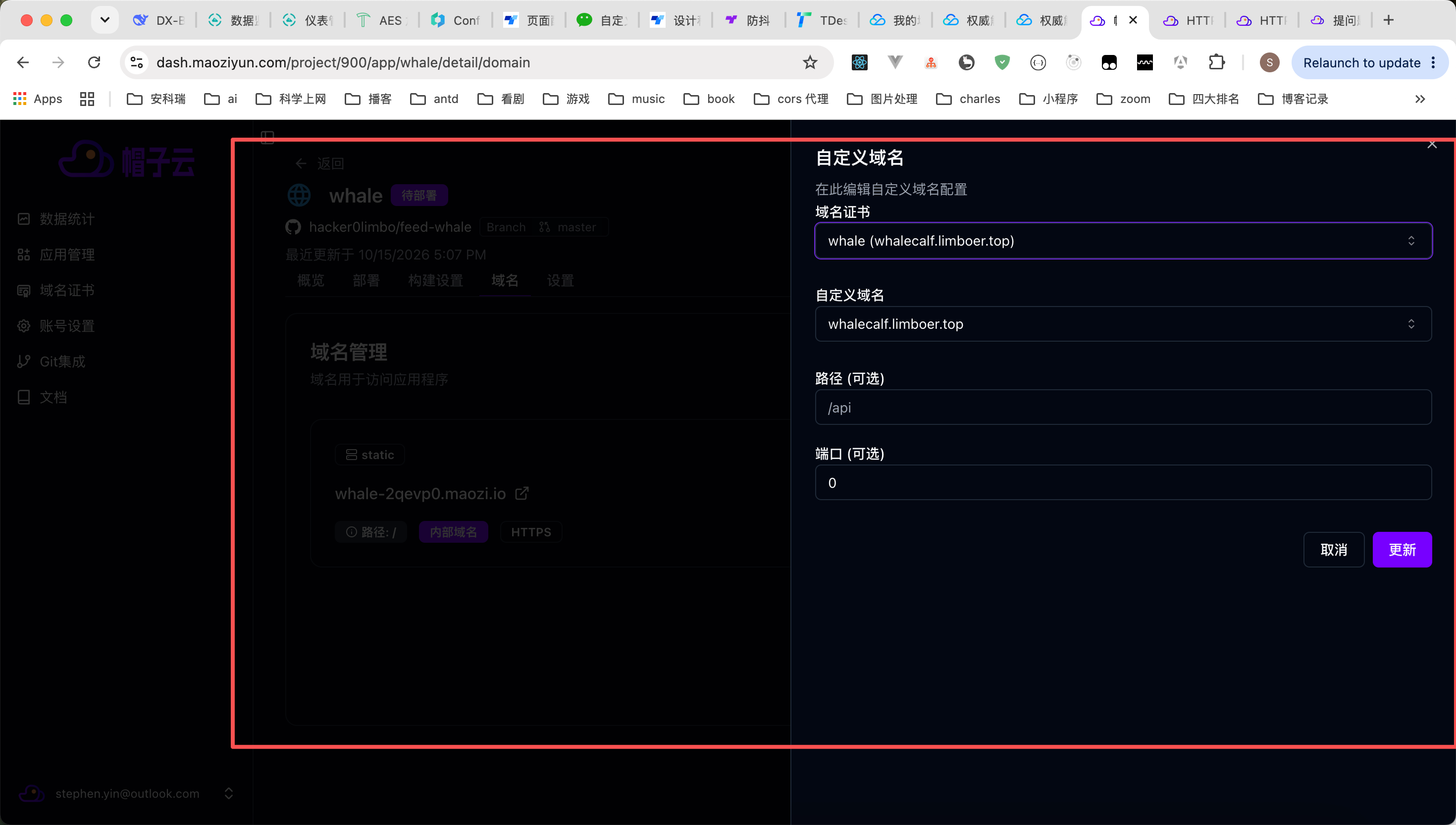Toggle the sidebar collapse icon
The width and height of the screenshot is (1456, 825).
pyautogui.click(x=267, y=137)
